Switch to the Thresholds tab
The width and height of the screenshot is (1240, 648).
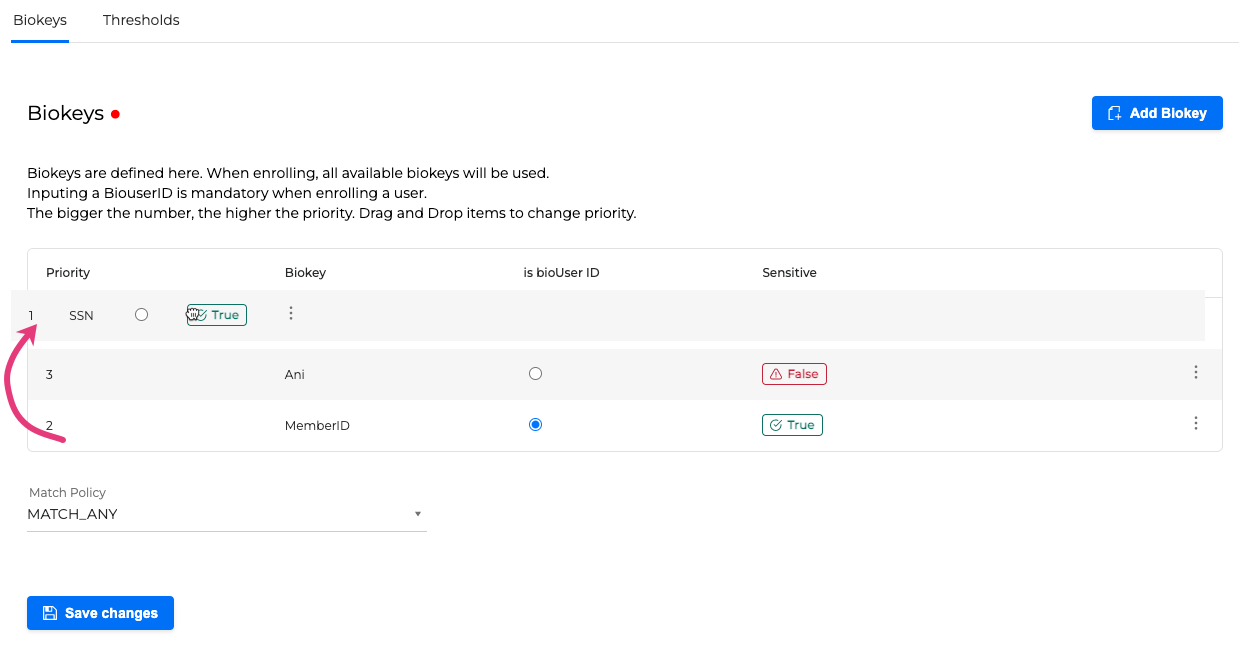[141, 20]
